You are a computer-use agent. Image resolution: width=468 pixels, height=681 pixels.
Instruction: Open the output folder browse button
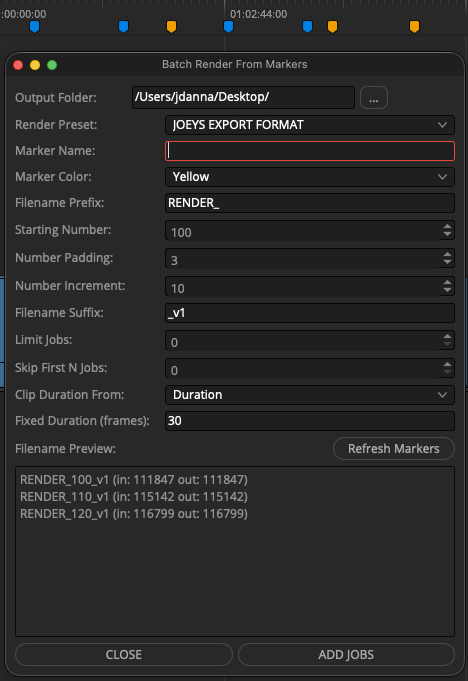pos(374,97)
